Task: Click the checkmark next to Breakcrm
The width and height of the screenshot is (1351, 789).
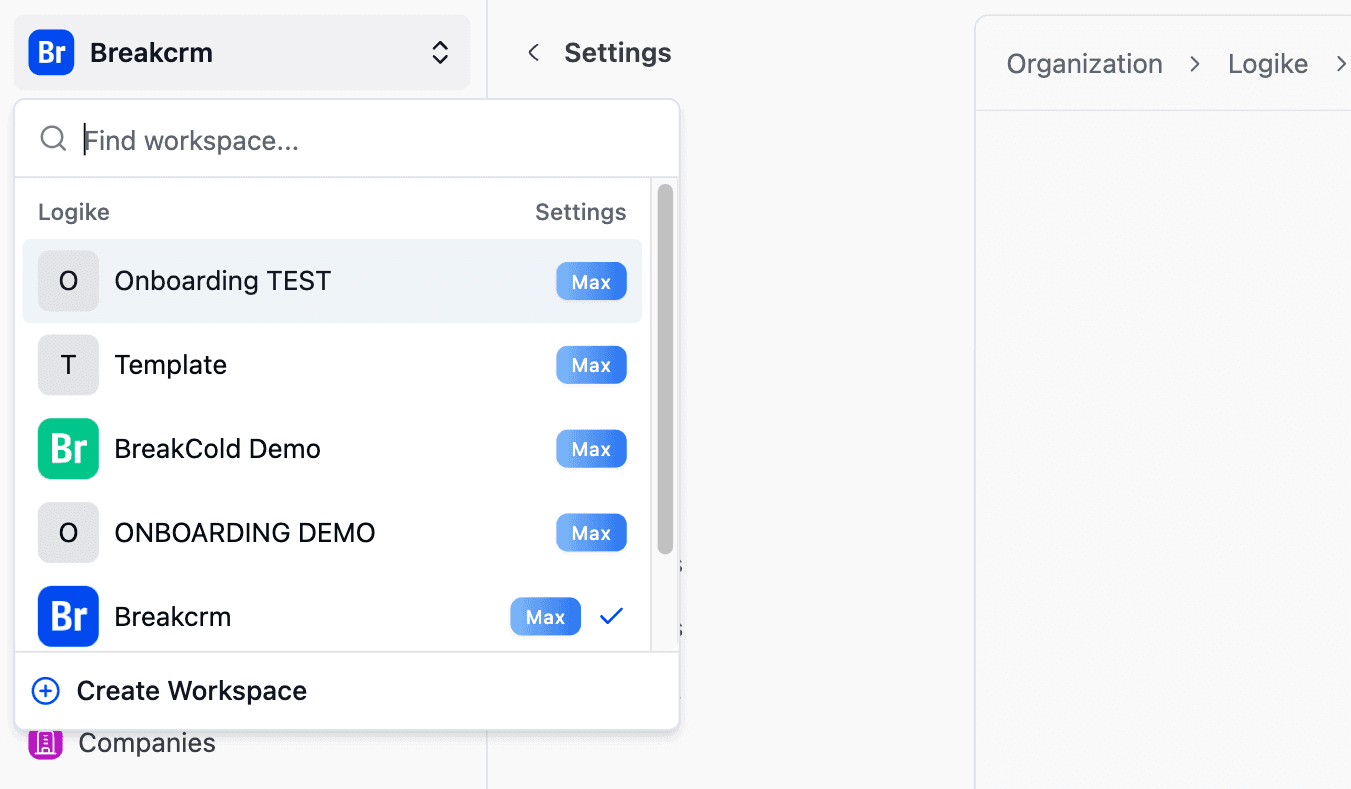Action: (611, 616)
